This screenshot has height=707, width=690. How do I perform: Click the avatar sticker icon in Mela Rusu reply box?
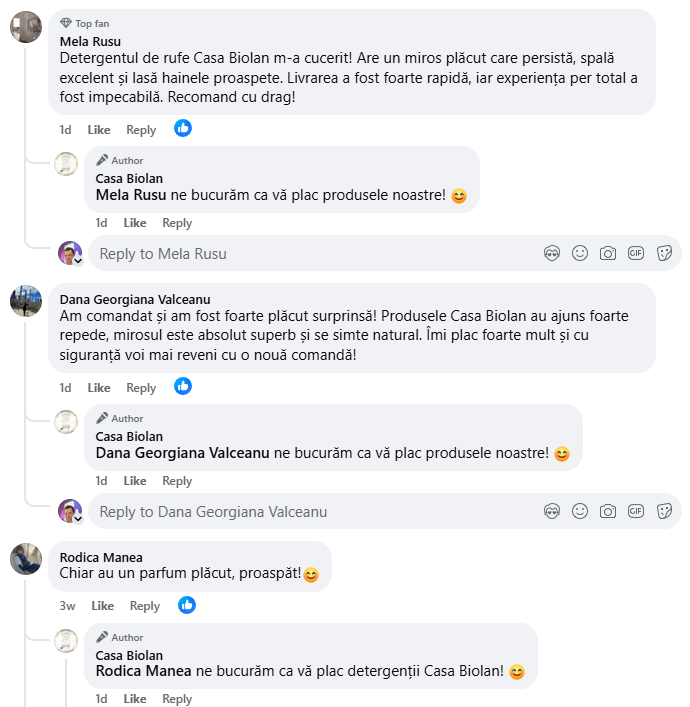pos(551,253)
